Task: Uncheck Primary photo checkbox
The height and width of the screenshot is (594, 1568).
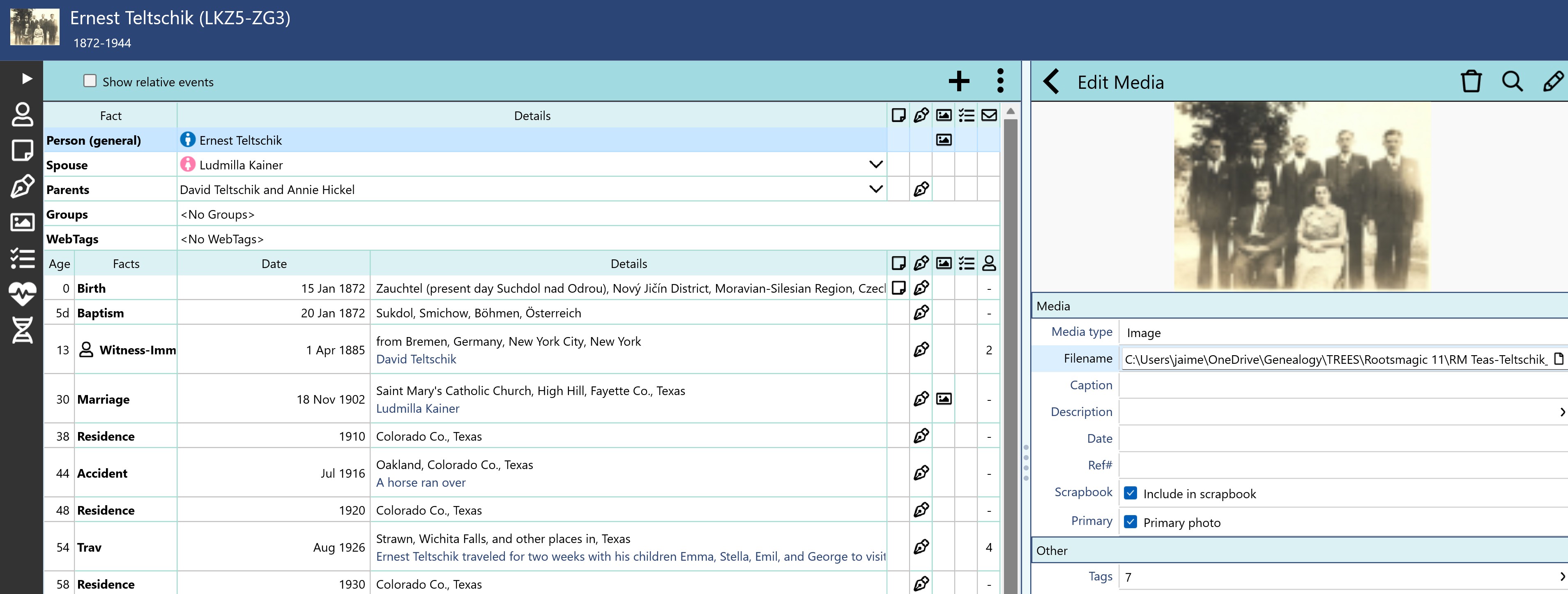Action: coord(1131,522)
